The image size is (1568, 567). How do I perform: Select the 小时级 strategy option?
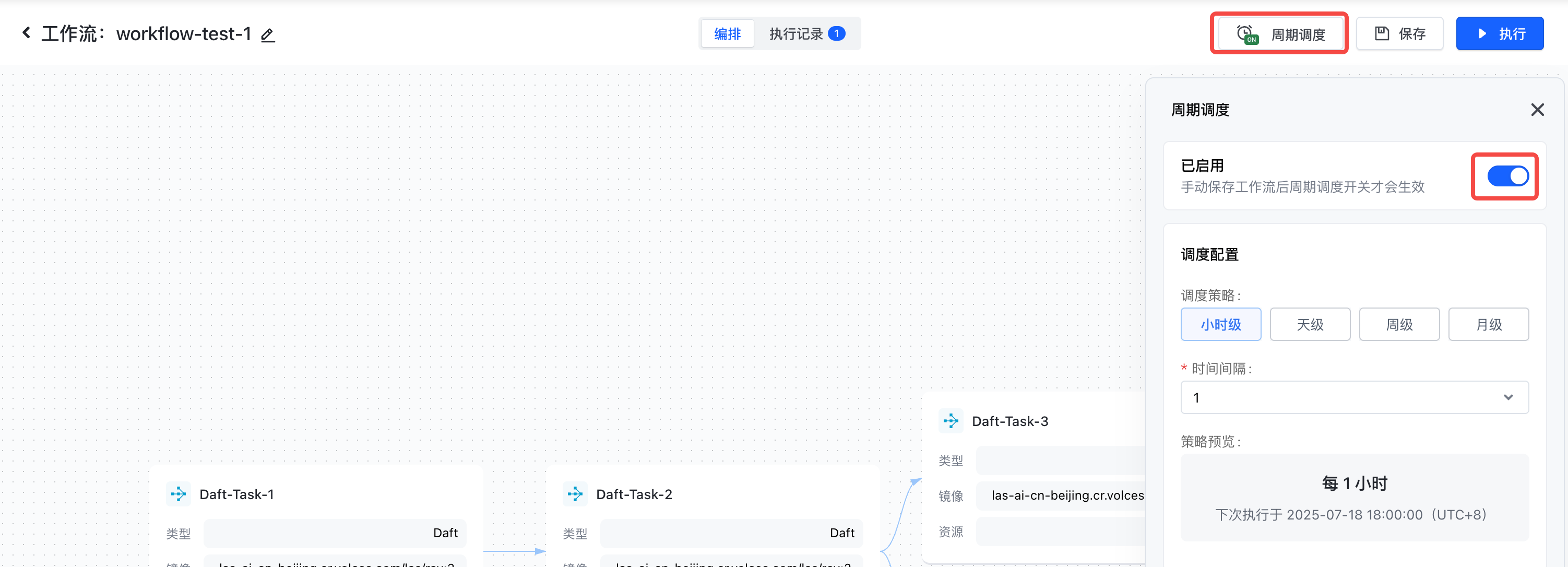click(x=1220, y=325)
